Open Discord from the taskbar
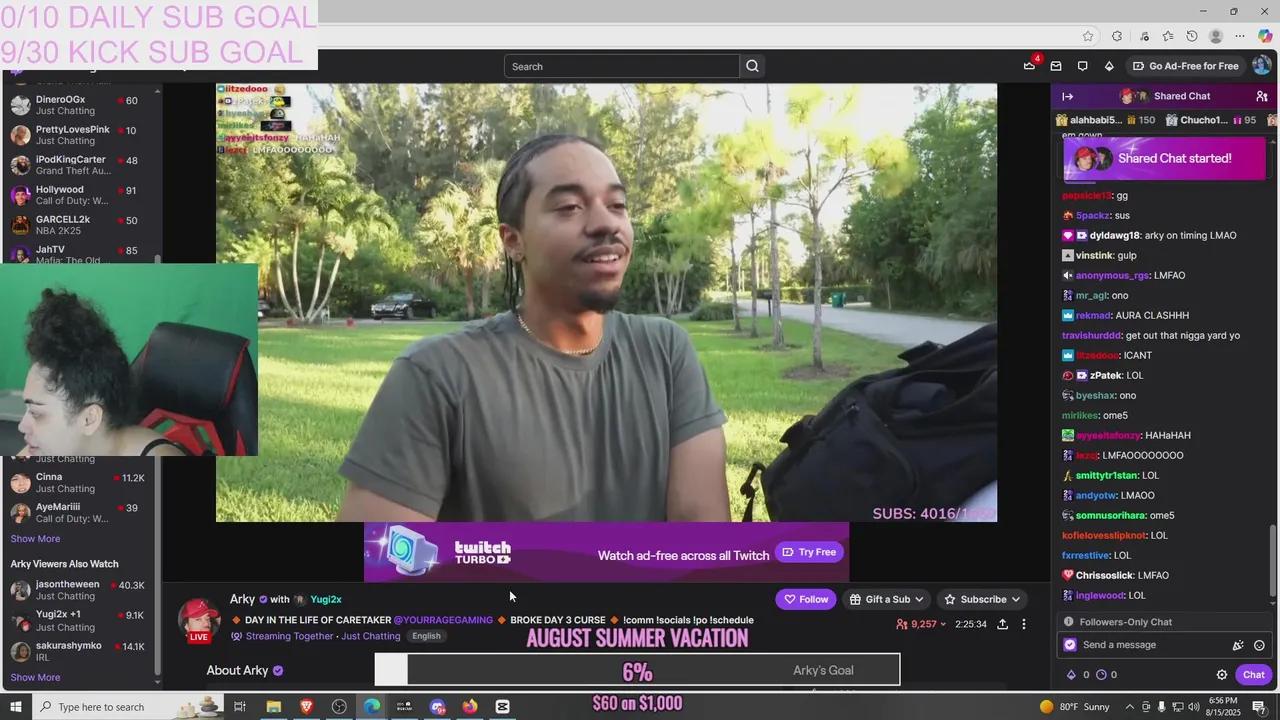Image resolution: width=1280 pixels, height=720 pixels. (x=437, y=707)
